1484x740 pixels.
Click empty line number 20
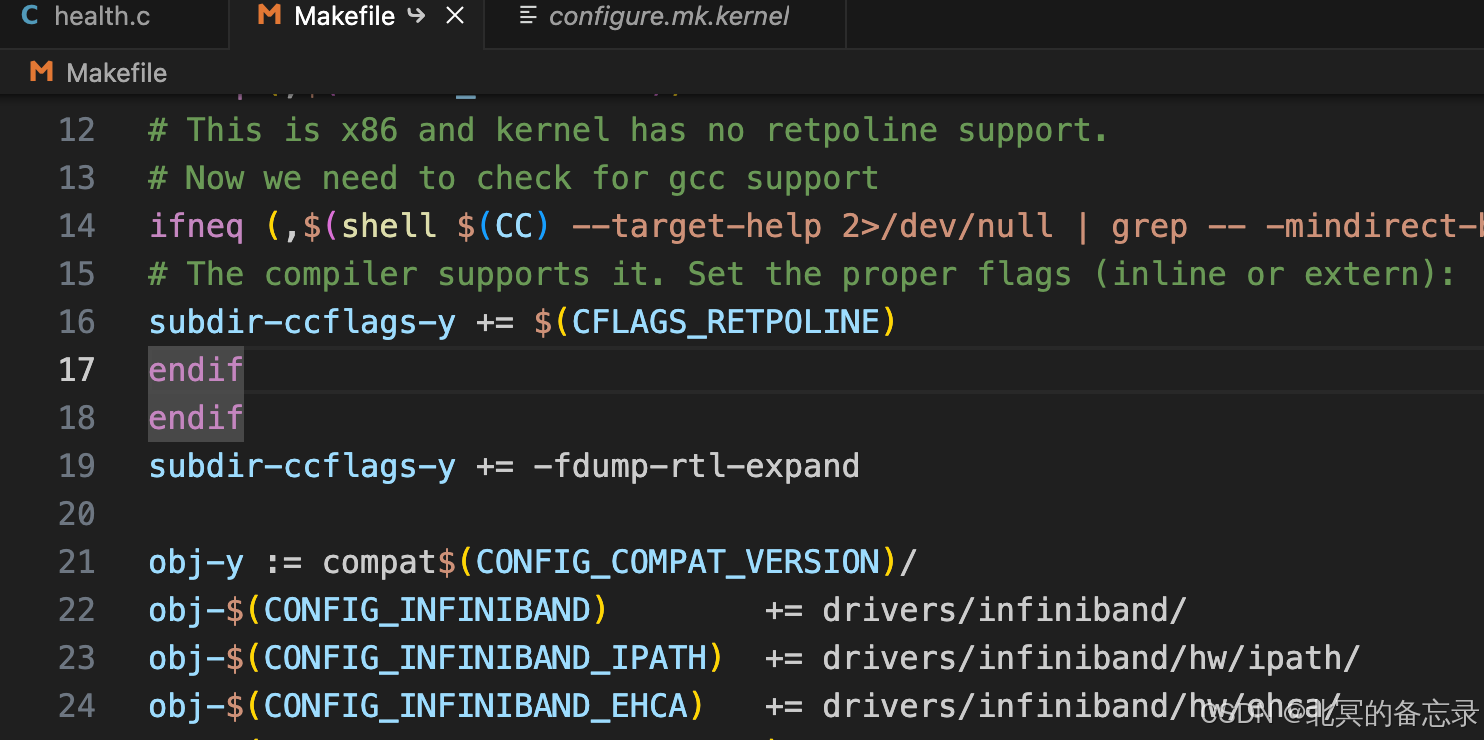pos(76,514)
